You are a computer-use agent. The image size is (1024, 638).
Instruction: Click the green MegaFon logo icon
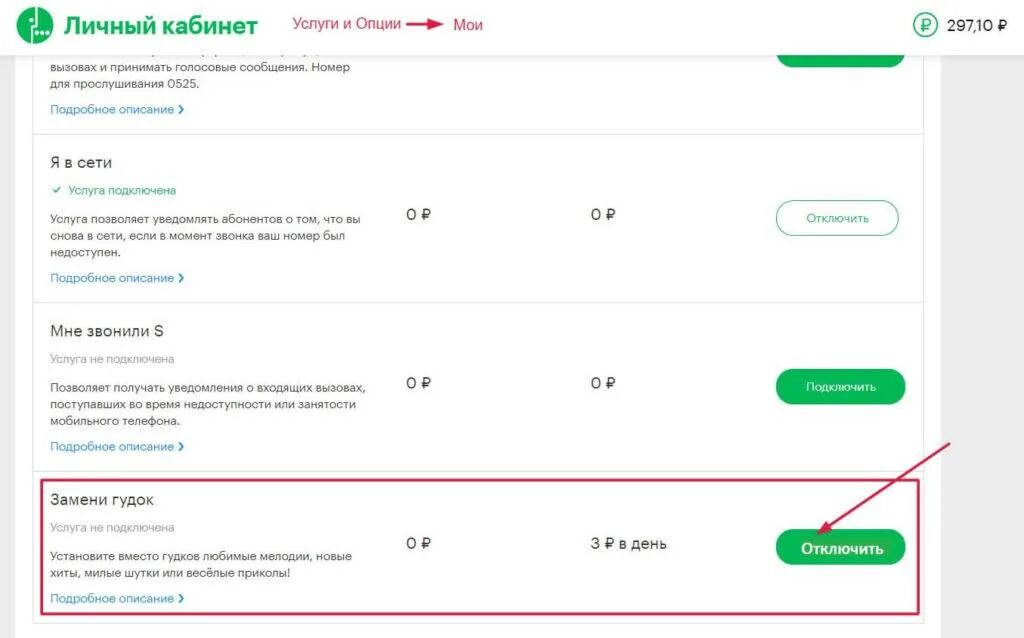pos(35,25)
